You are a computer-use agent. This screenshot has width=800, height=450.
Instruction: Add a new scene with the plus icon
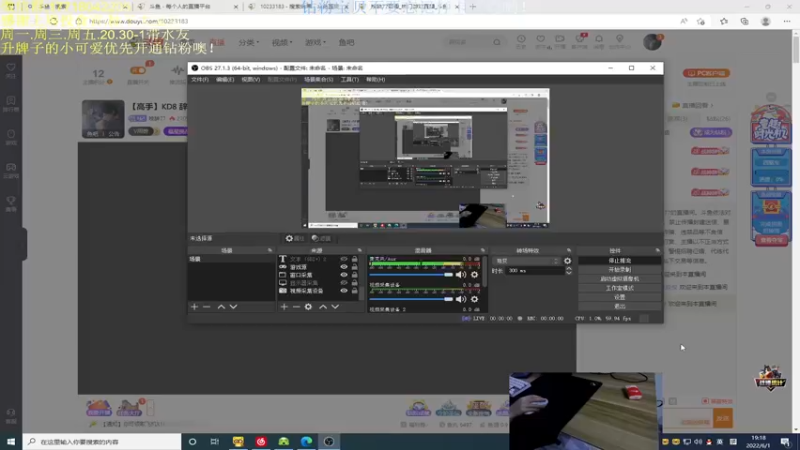point(194,307)
